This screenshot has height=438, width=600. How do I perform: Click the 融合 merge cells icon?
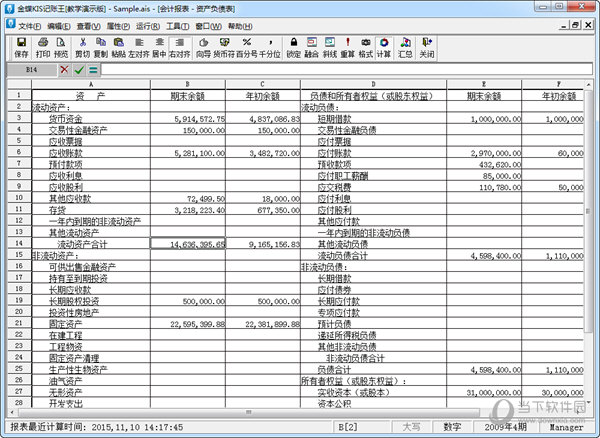[311, 48]
